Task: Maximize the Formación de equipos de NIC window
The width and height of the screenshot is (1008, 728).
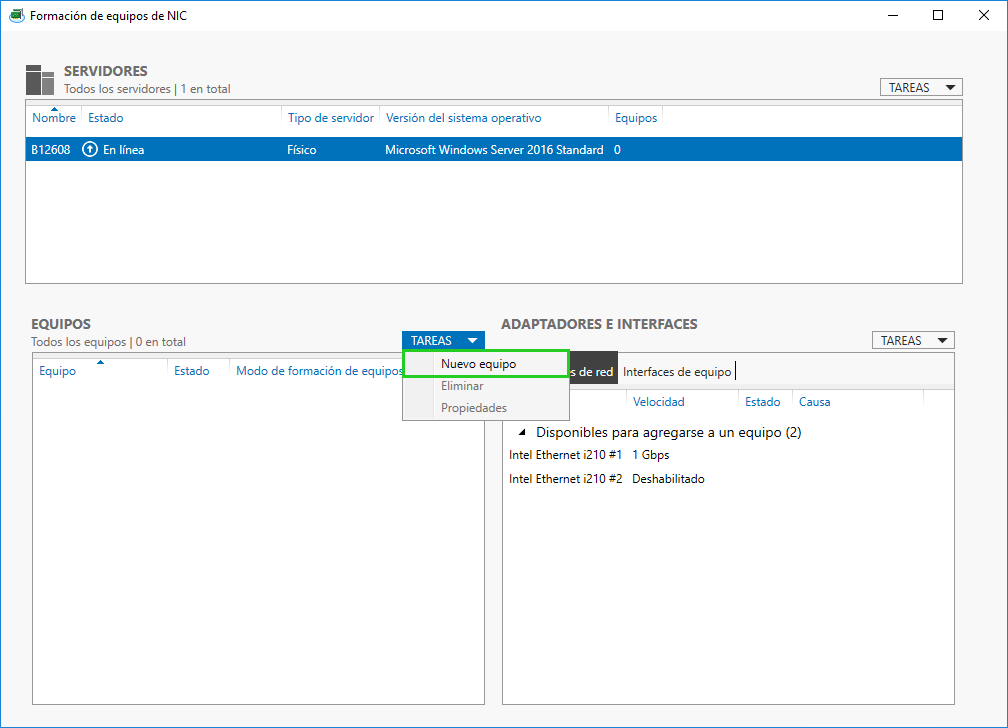Action: pos(938,15)
